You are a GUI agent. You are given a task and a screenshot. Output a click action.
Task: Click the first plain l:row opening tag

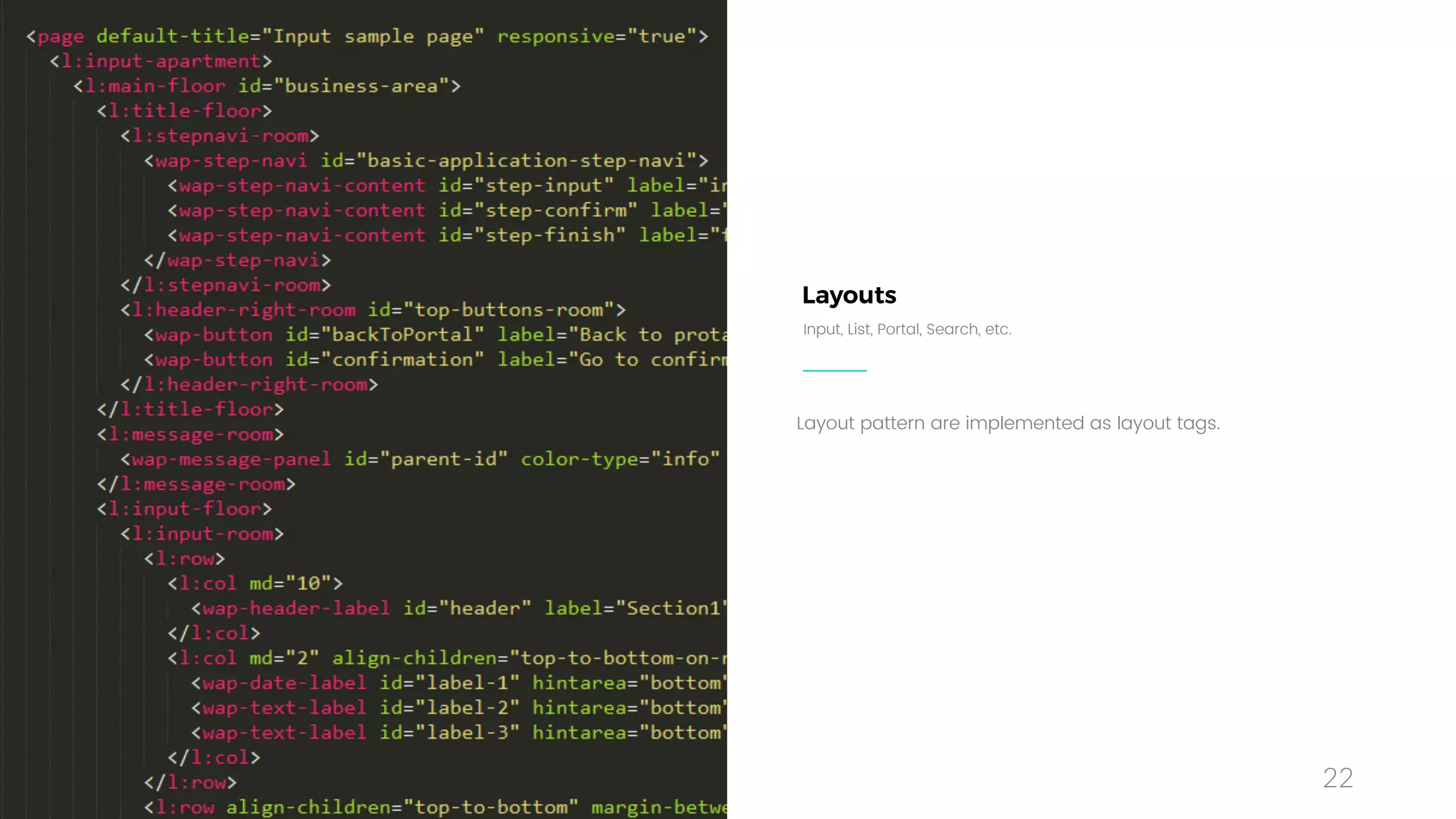(185, 559)
